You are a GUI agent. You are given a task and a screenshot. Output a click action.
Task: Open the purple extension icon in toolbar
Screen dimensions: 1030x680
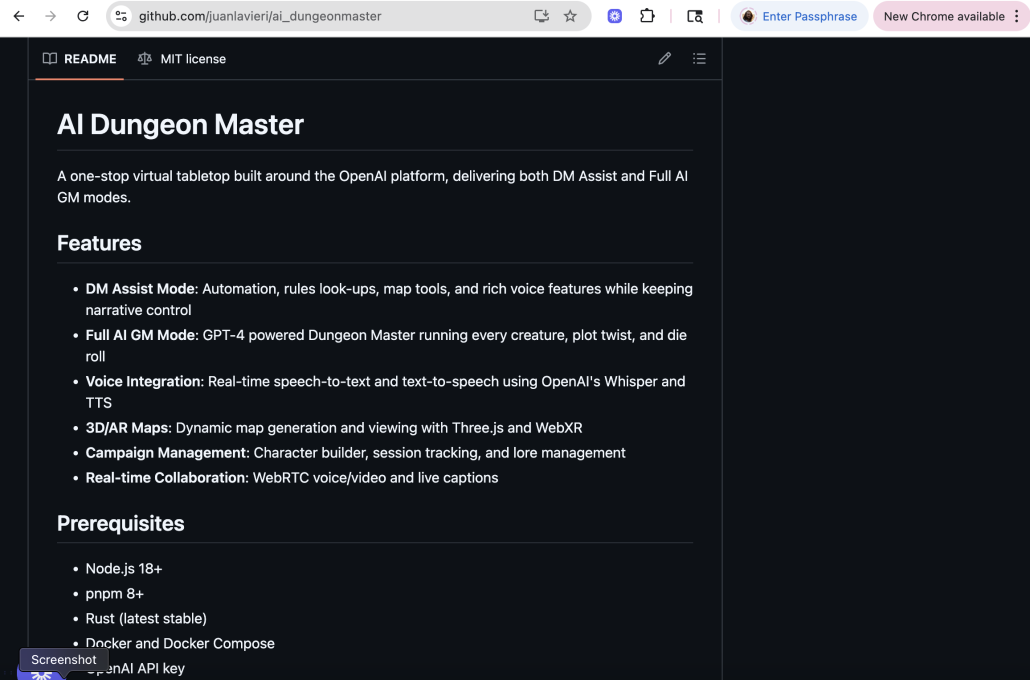[615, 16]
